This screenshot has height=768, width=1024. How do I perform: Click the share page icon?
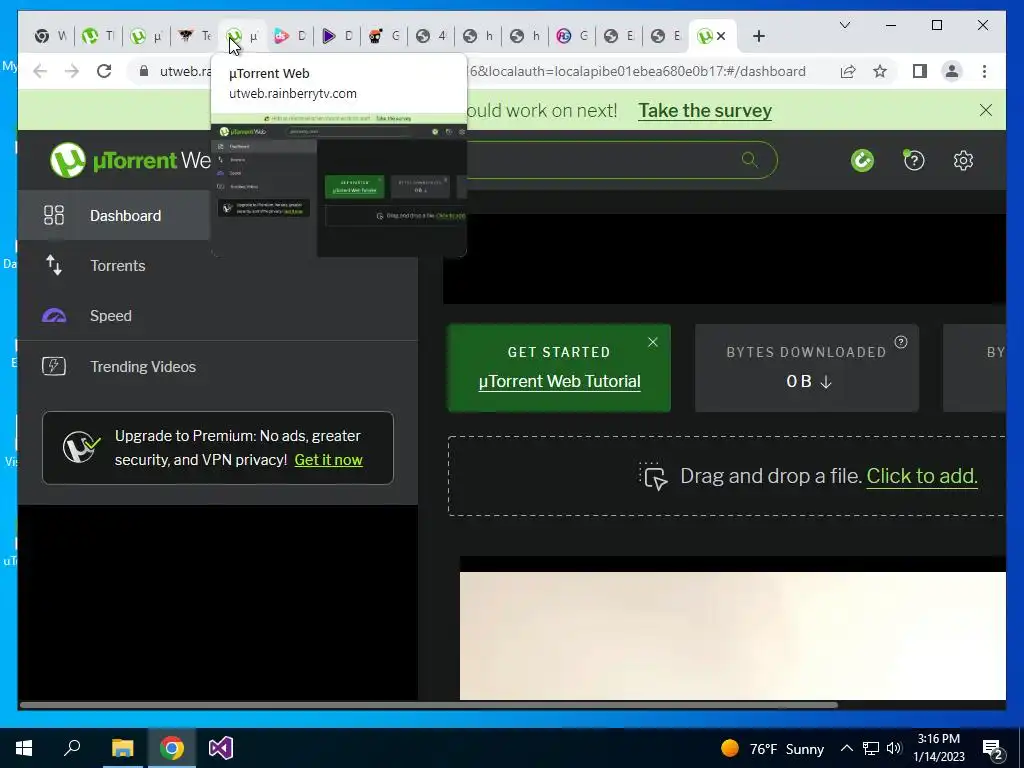(848, 71)
